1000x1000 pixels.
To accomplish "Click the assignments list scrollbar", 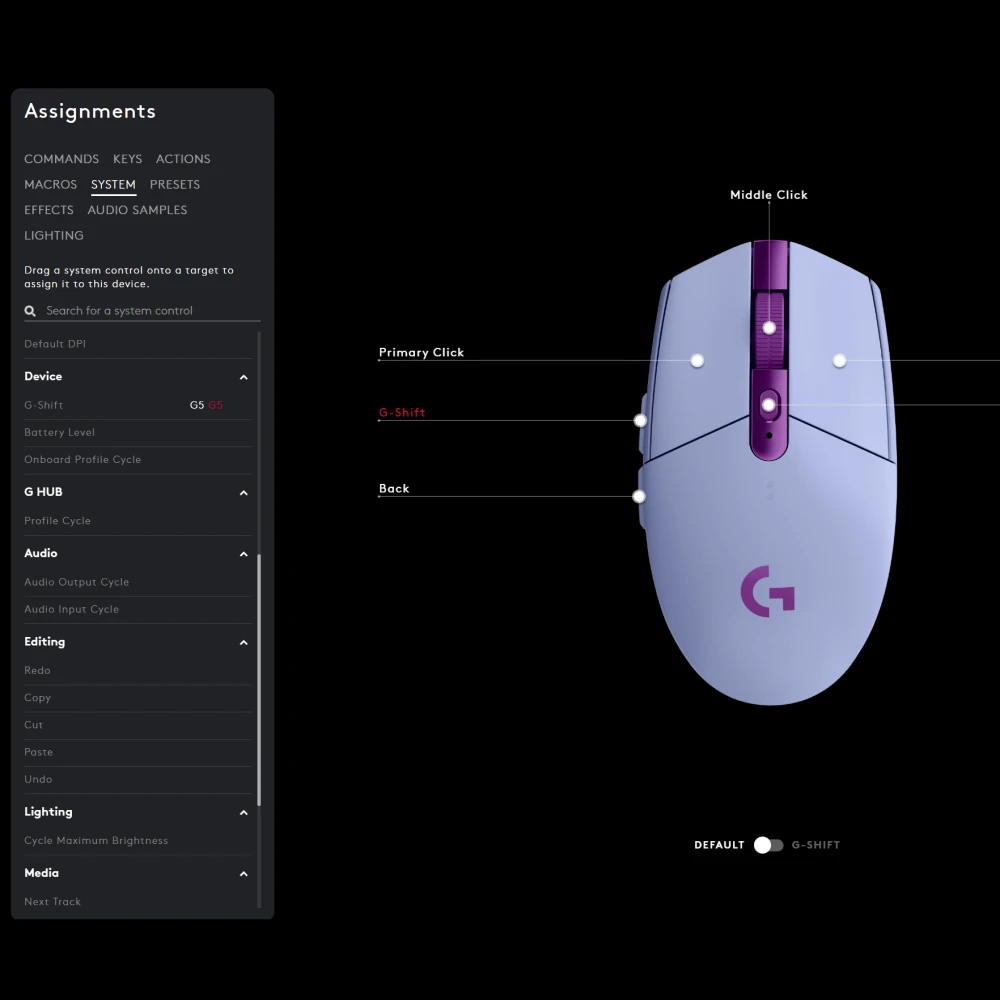I will tap(259, 680).
